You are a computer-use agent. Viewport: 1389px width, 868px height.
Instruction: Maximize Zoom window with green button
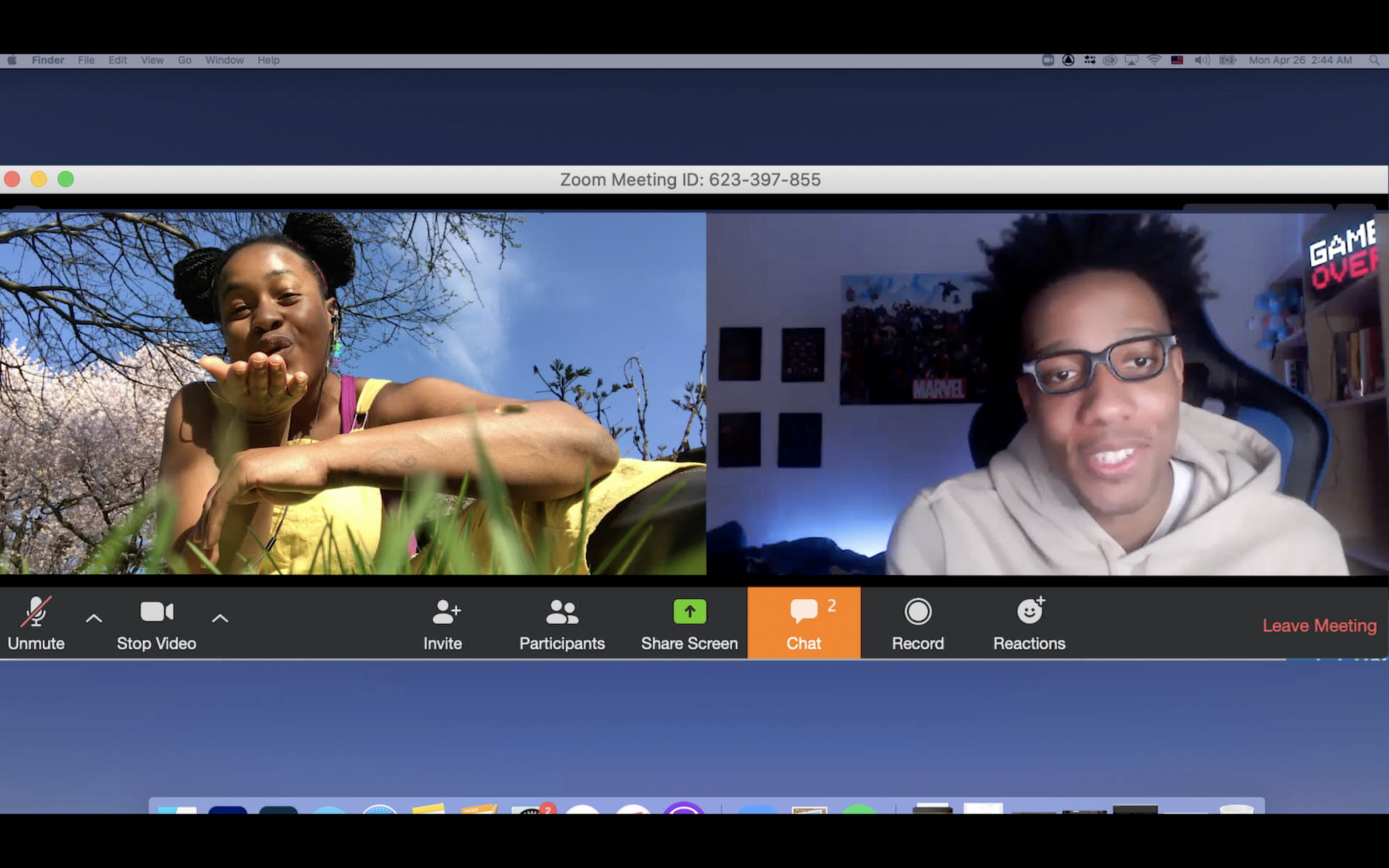pyautogui.click(x=66, y=179)
